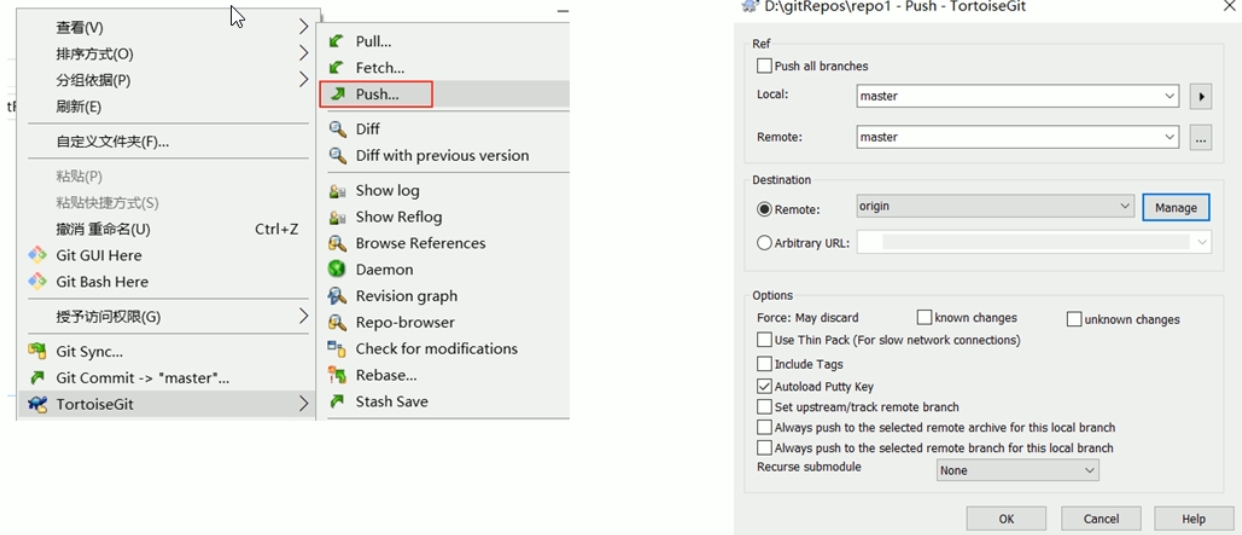Viewport: 1242px width, 535px height.
Task: Open the Local branch dropdown
Action: (x=1170, y=97)
